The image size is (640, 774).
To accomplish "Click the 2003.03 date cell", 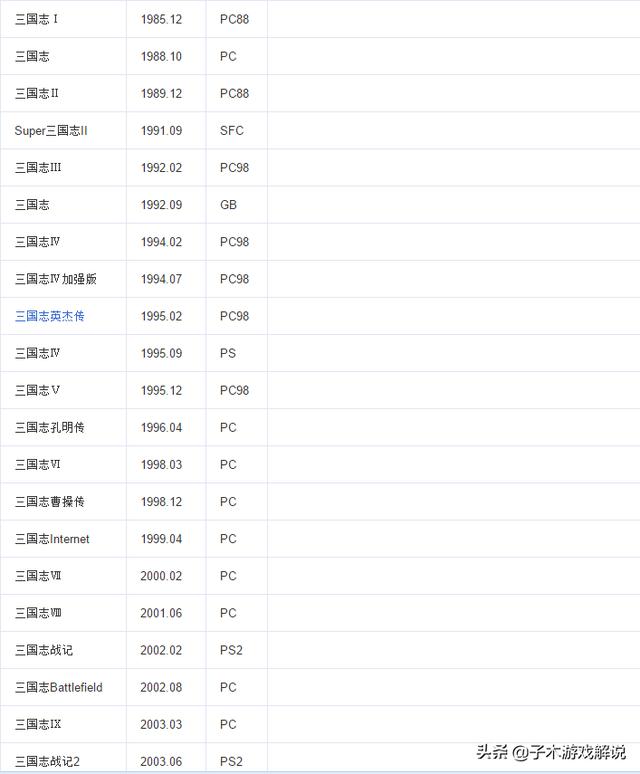I will 161,725.
